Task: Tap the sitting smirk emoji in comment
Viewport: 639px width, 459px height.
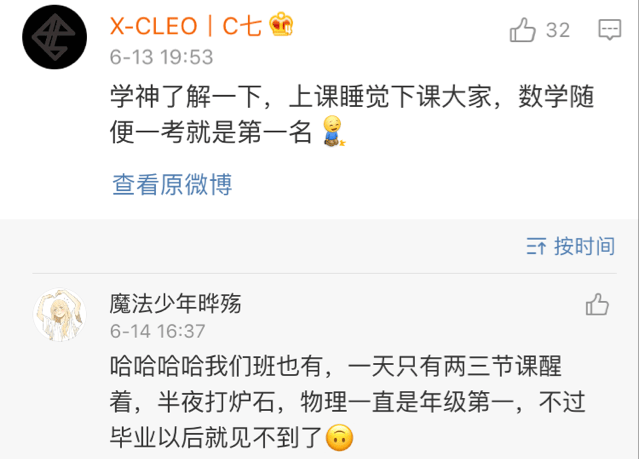Action: tap(333, 131)
